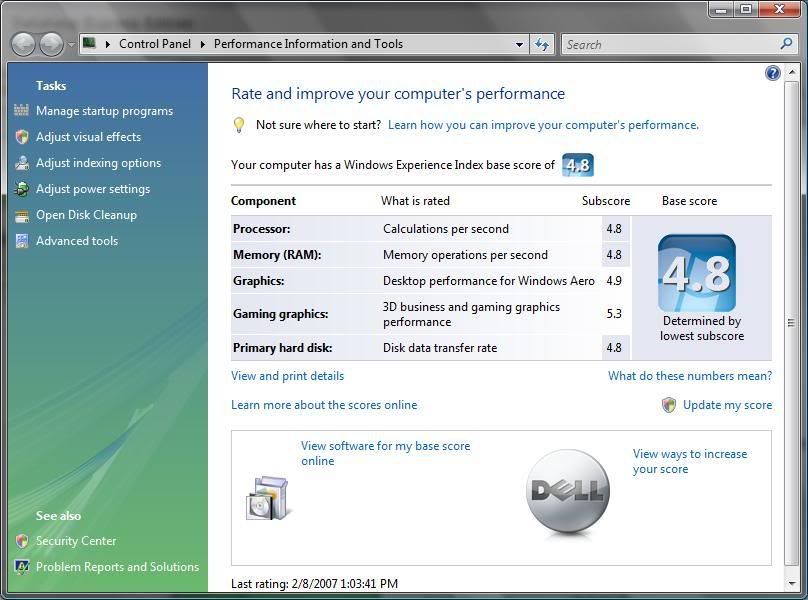Click View and print details link
The height and width of the screenshot is (600, 808).
click(x=287, y=376)
